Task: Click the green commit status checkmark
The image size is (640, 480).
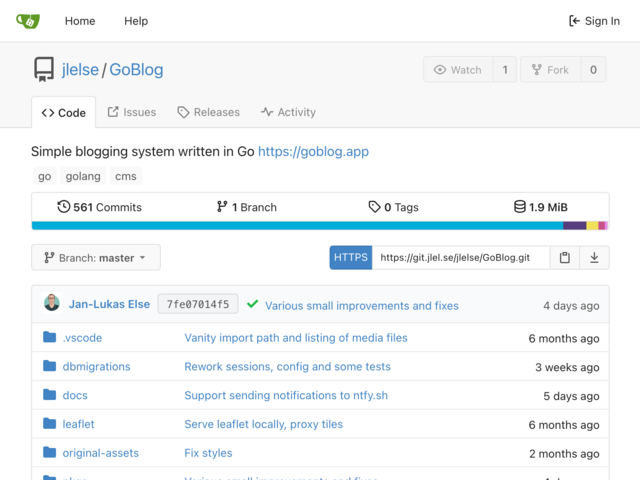Action: coord(253,304)
